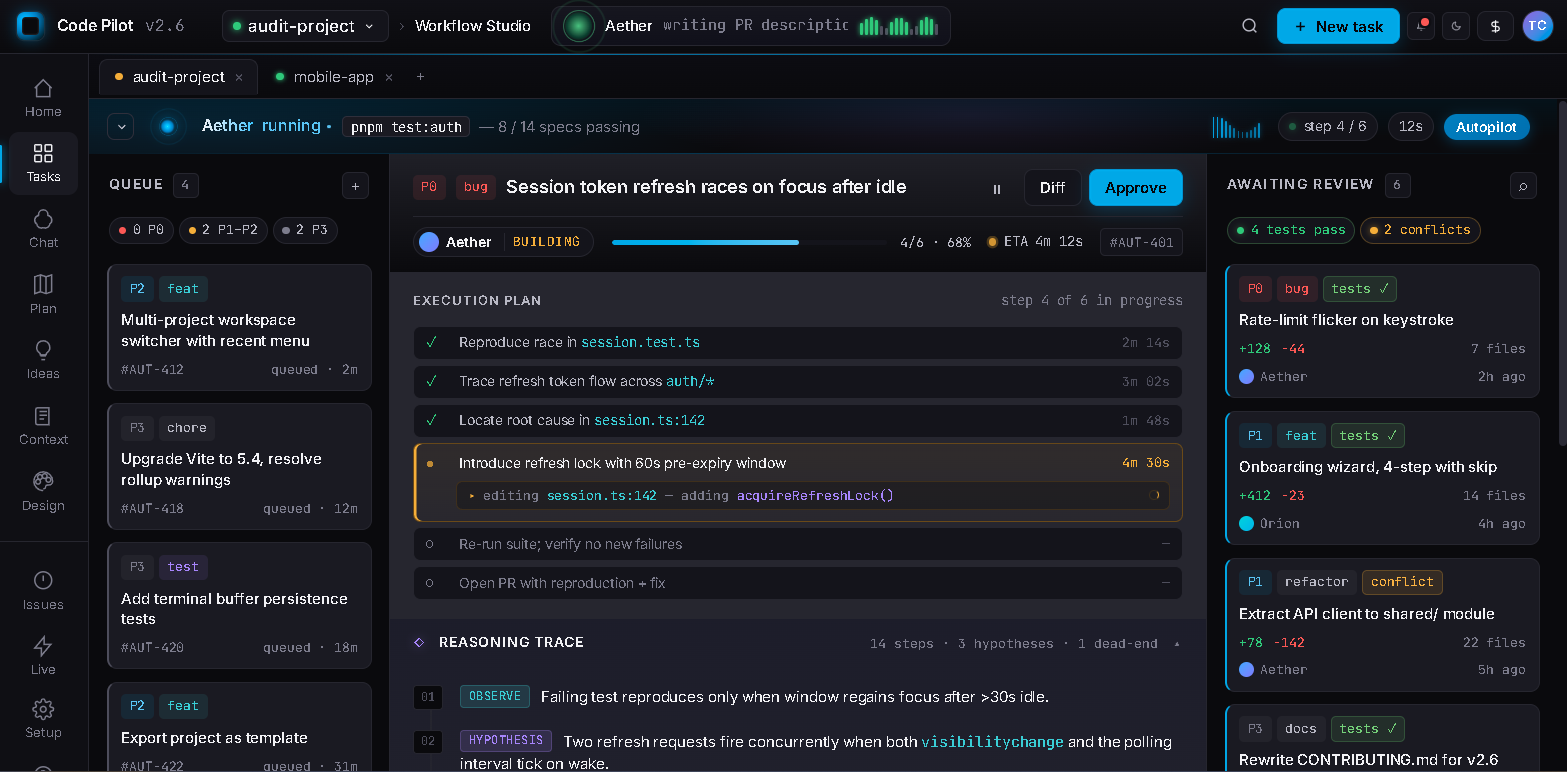Viewport: 1567px width, 772px height.
Task: Click the search magnifier in top bar
Action: (x=1249, y=26)
